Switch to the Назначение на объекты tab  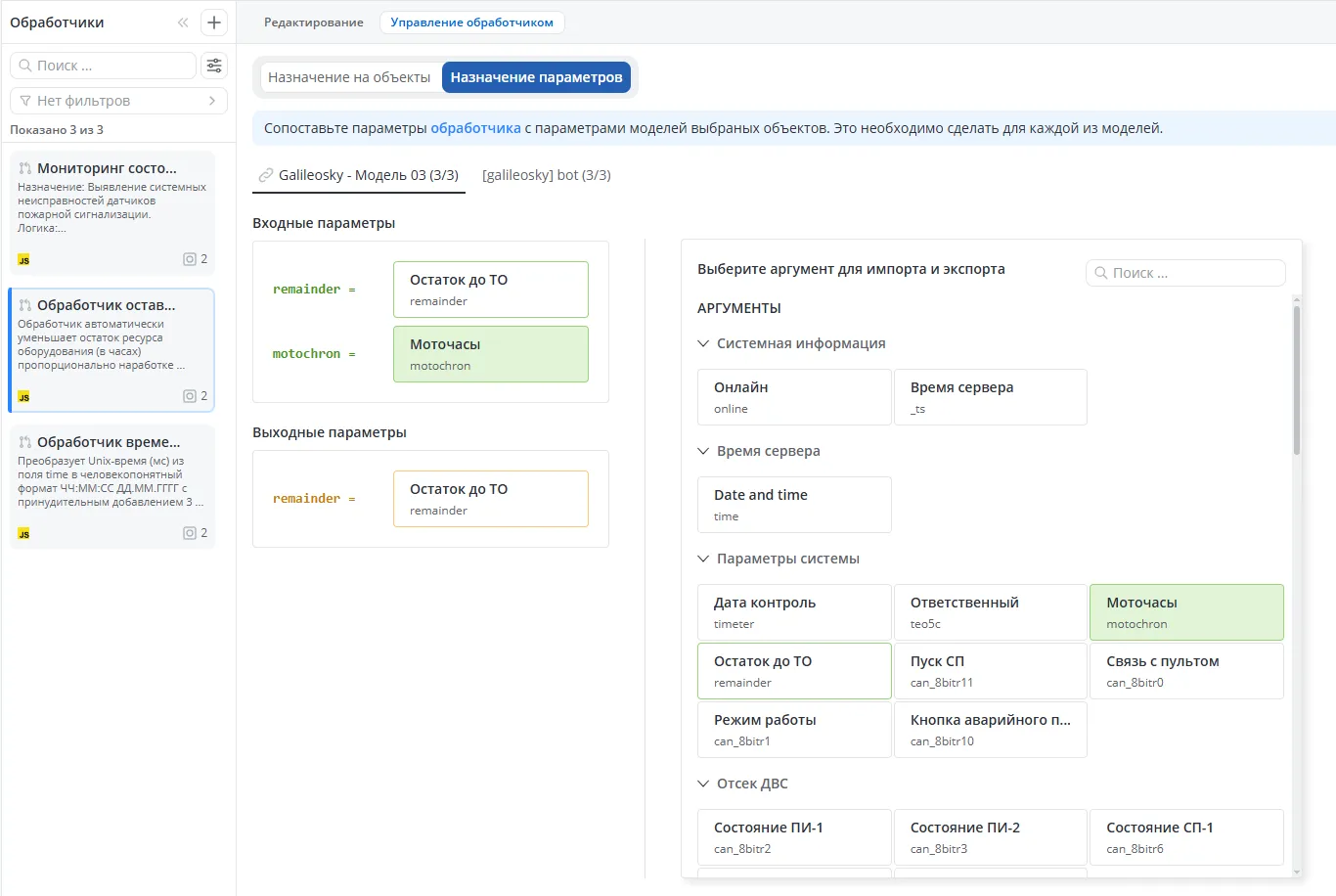pos(350,76)
